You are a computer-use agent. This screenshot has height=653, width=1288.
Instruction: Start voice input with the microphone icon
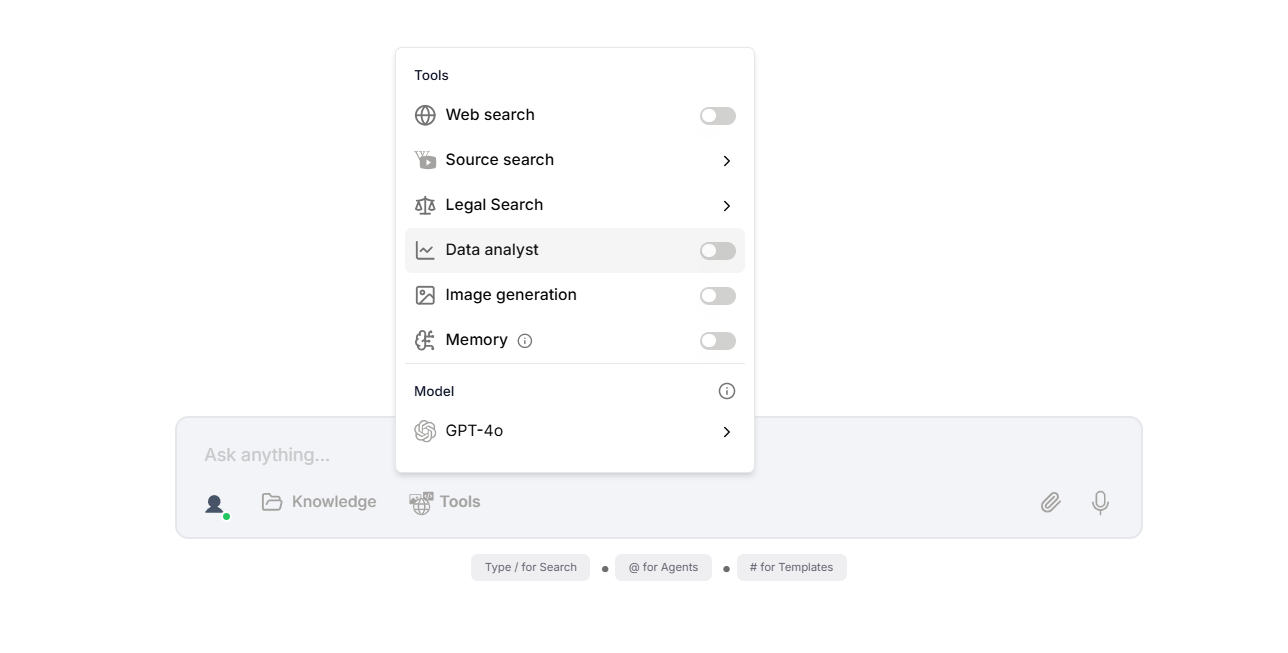tap(1100, 502)
